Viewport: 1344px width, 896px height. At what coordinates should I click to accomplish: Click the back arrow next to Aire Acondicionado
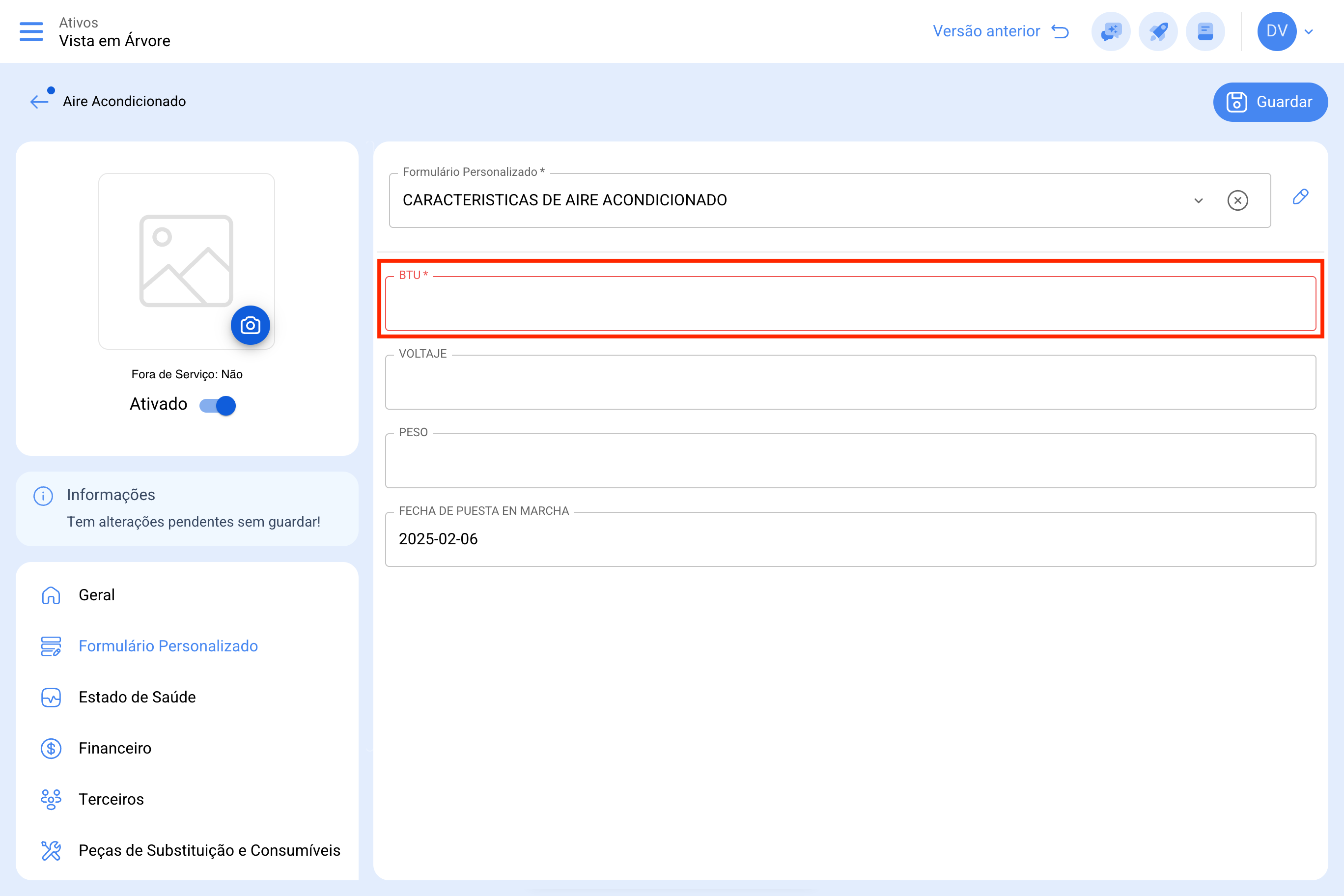coord(40,102)
